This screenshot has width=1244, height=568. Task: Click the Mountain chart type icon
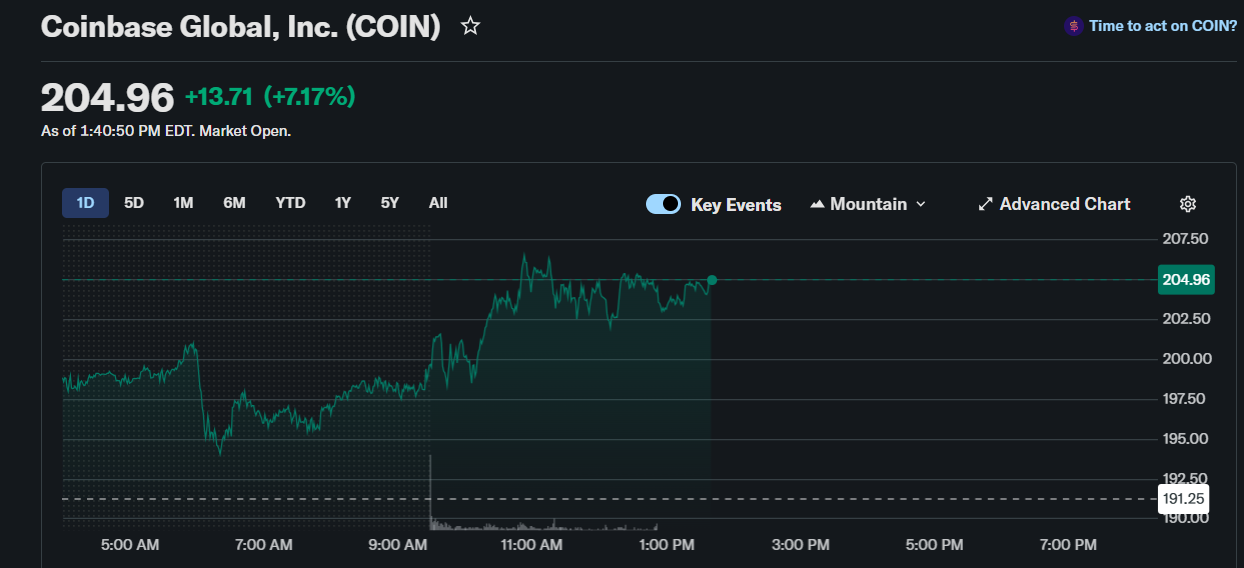(817, 204)
